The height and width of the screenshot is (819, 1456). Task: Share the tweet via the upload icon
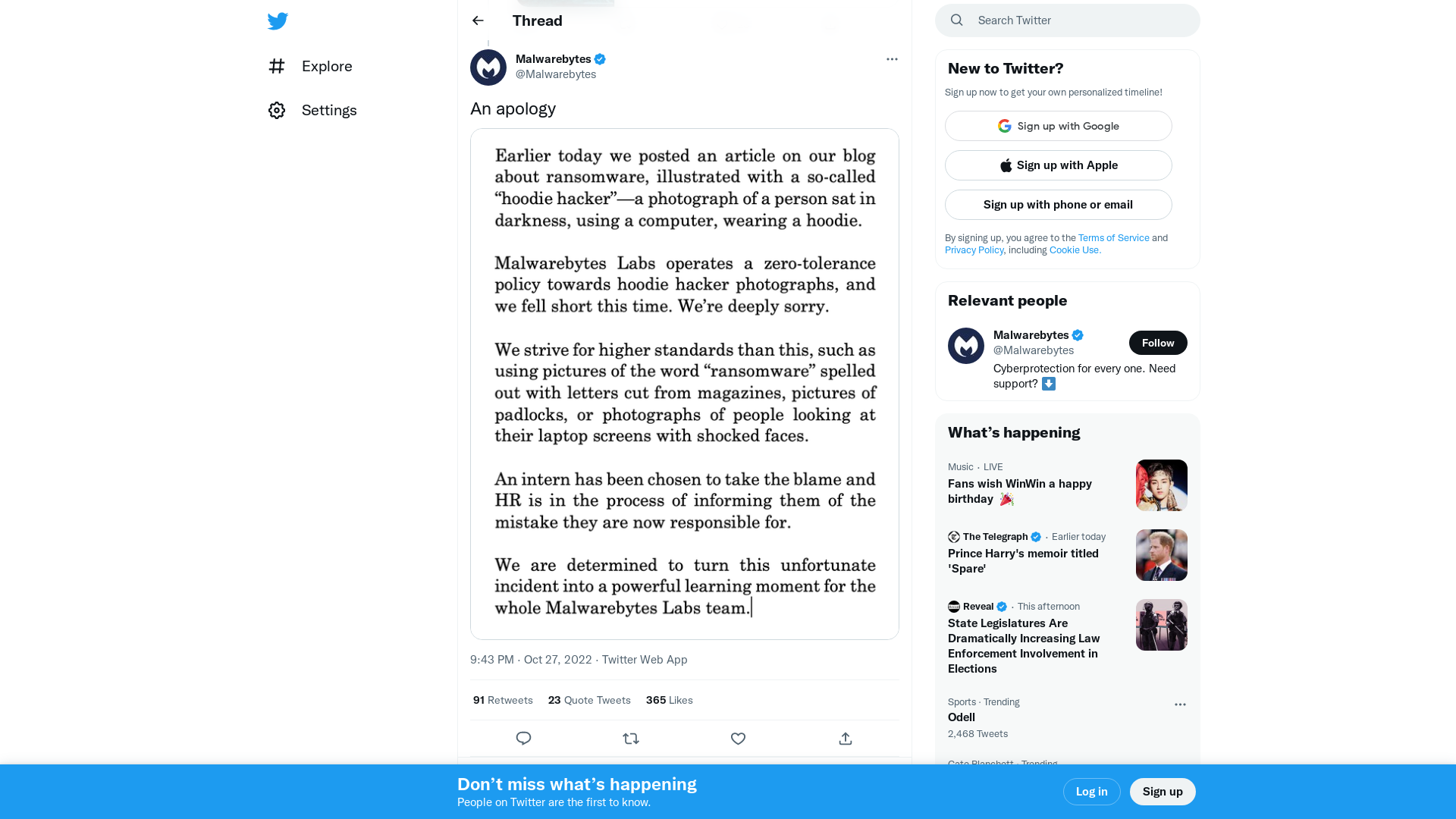[845, 738]
